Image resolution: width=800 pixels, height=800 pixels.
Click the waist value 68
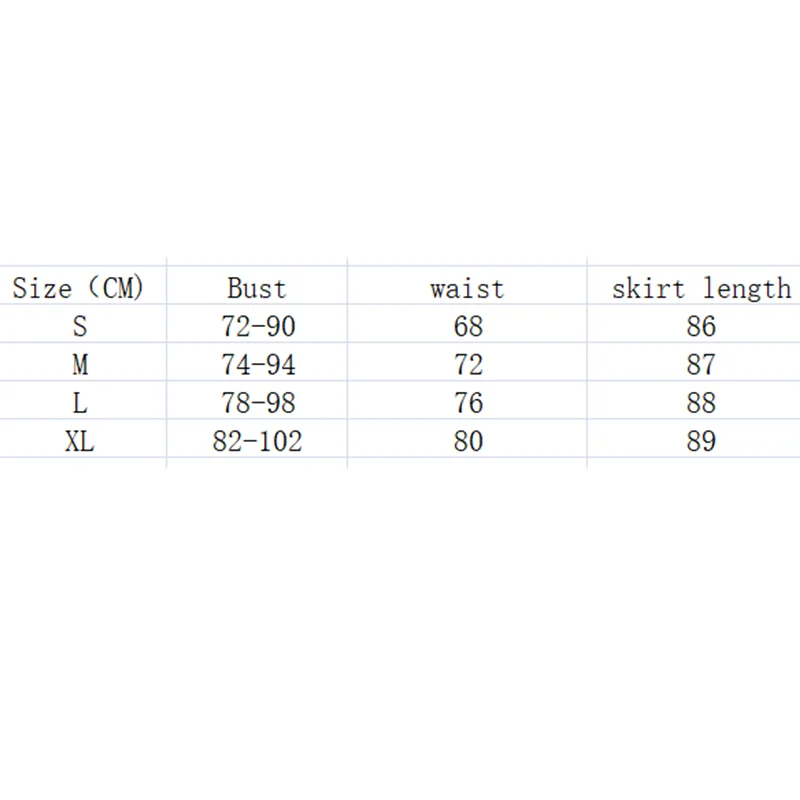pos(468,326)
